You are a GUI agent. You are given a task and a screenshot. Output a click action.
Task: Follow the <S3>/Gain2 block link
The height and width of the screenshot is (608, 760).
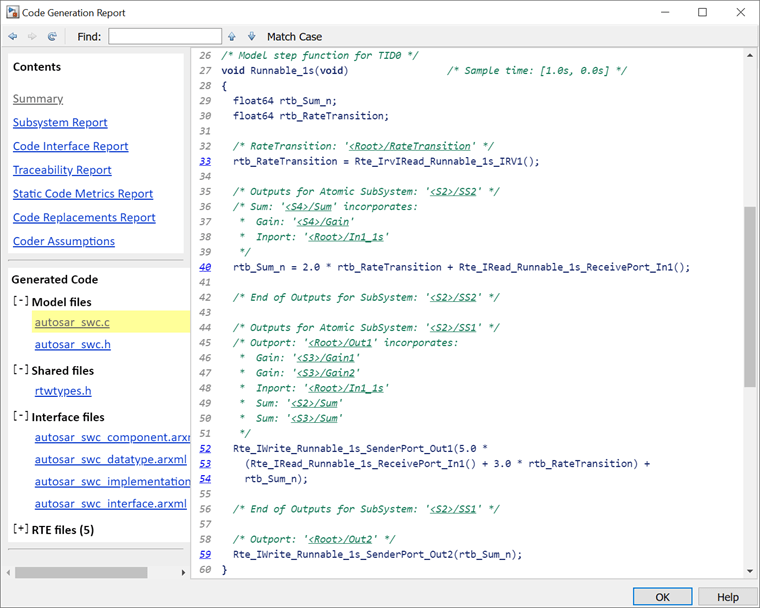coord(326,373)
